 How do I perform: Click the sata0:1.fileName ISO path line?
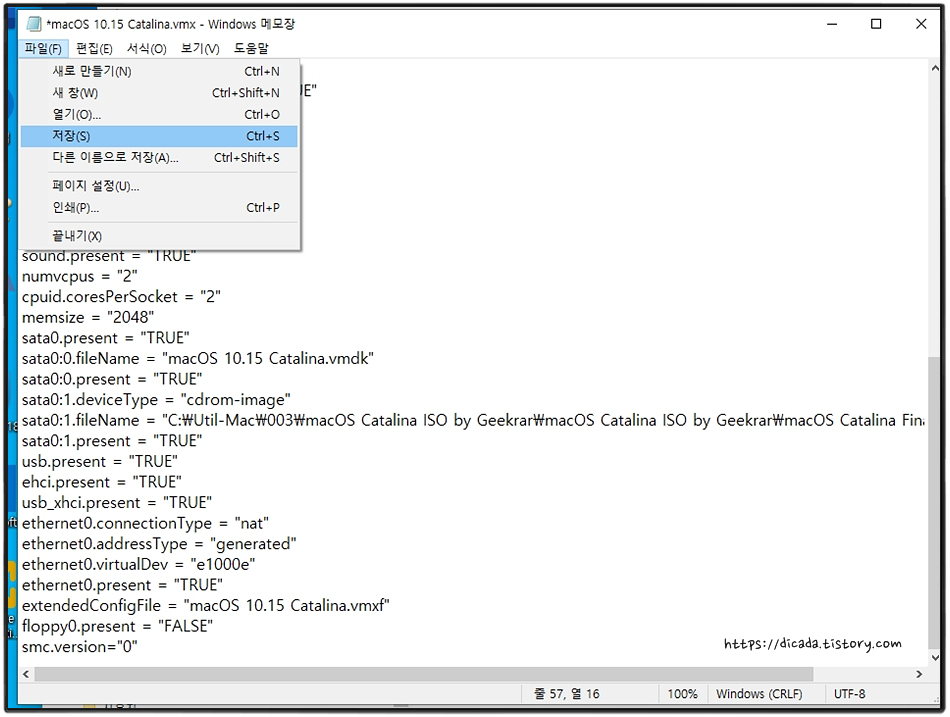(x=473, y=421)
